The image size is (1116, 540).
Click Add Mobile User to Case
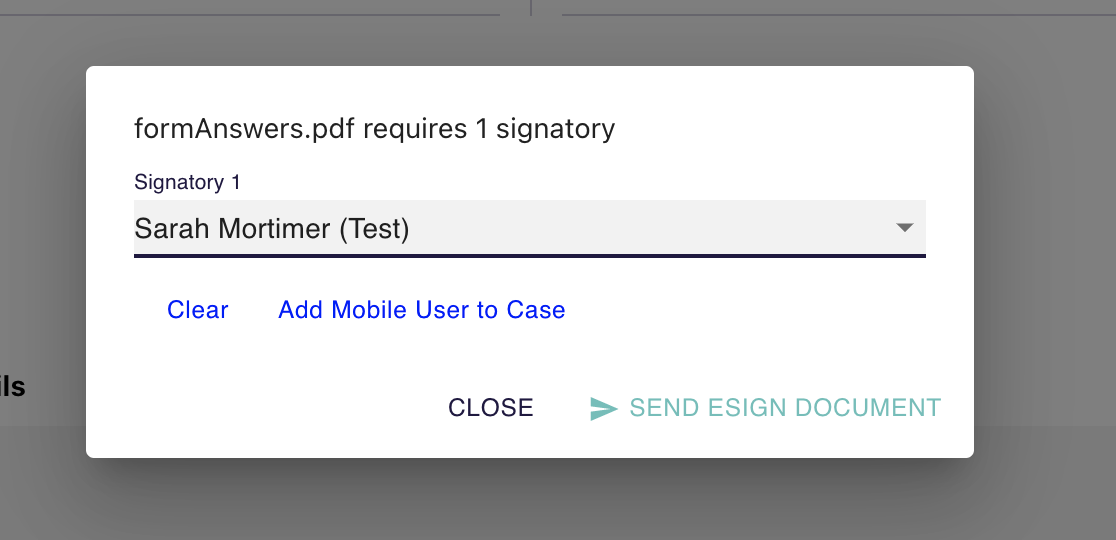[x=421, y=310]
